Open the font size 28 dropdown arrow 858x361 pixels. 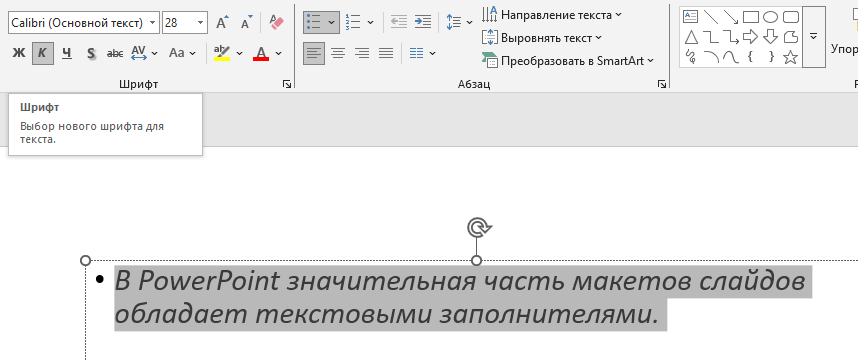pos(200,22)
